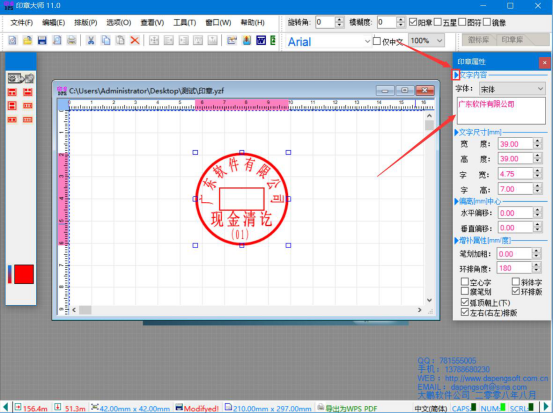Close the 印章属性 panel with red X
553x414 pixels.
click(544, 62)
